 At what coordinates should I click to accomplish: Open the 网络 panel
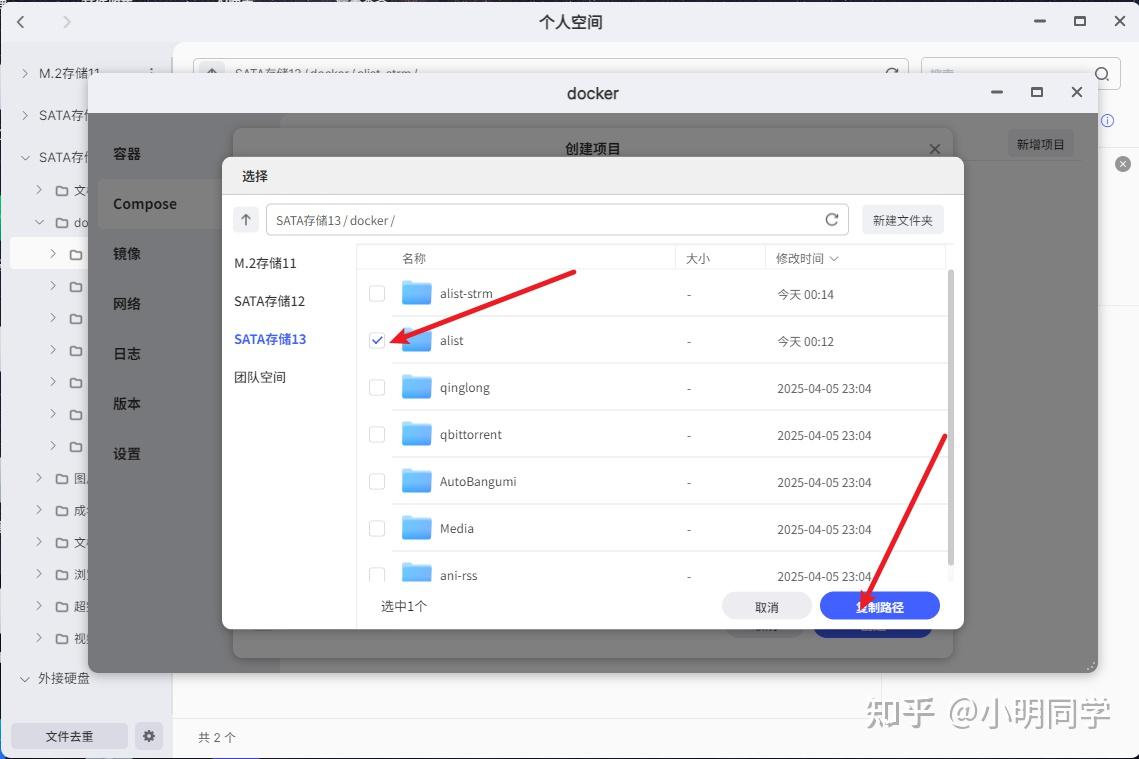[x=127, y=303]
